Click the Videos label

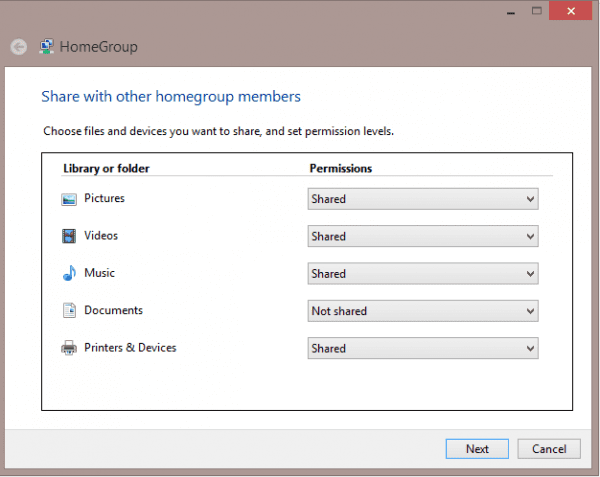(x=101, y=236)
